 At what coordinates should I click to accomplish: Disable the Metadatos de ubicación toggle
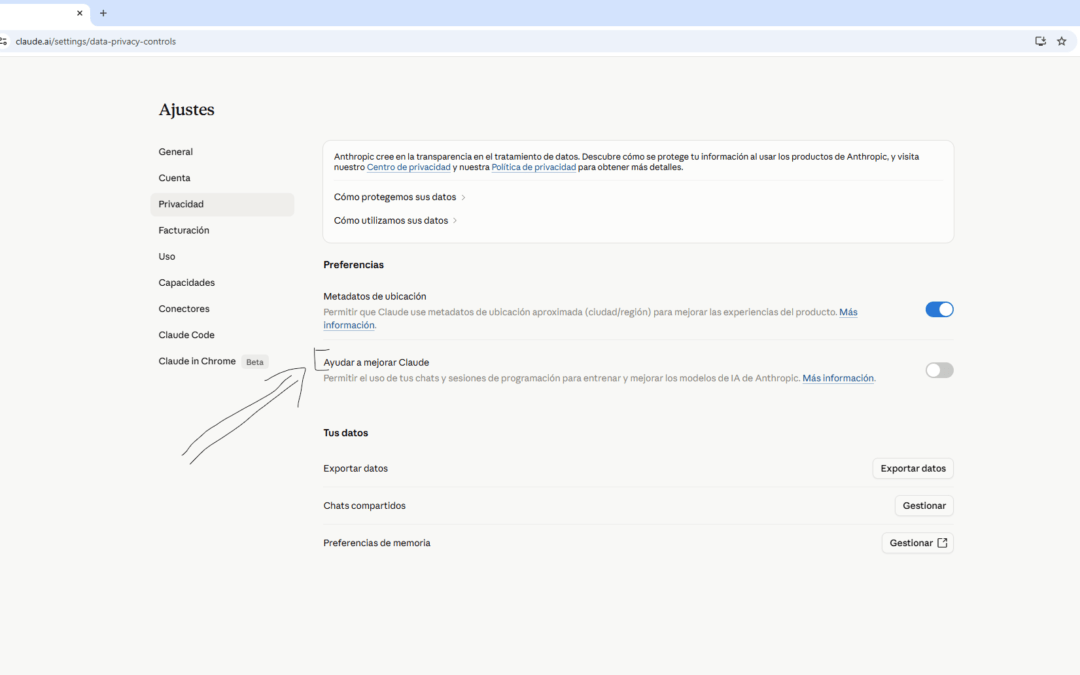(x=939, y=309)
